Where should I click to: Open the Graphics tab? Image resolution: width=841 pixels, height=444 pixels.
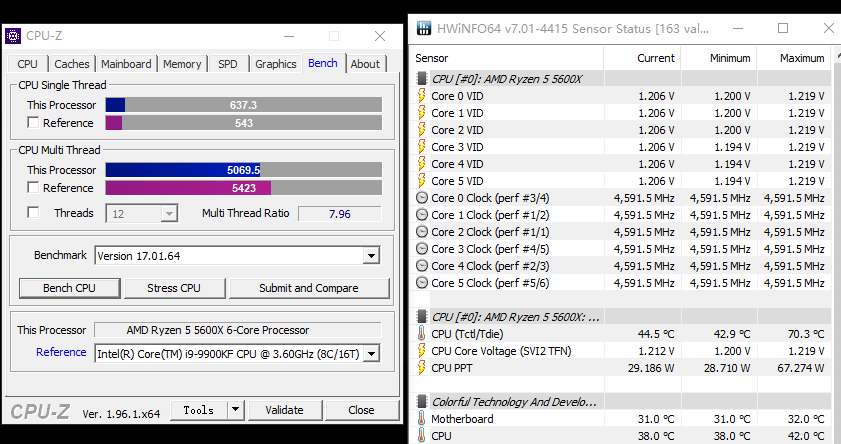click(276, 64)
